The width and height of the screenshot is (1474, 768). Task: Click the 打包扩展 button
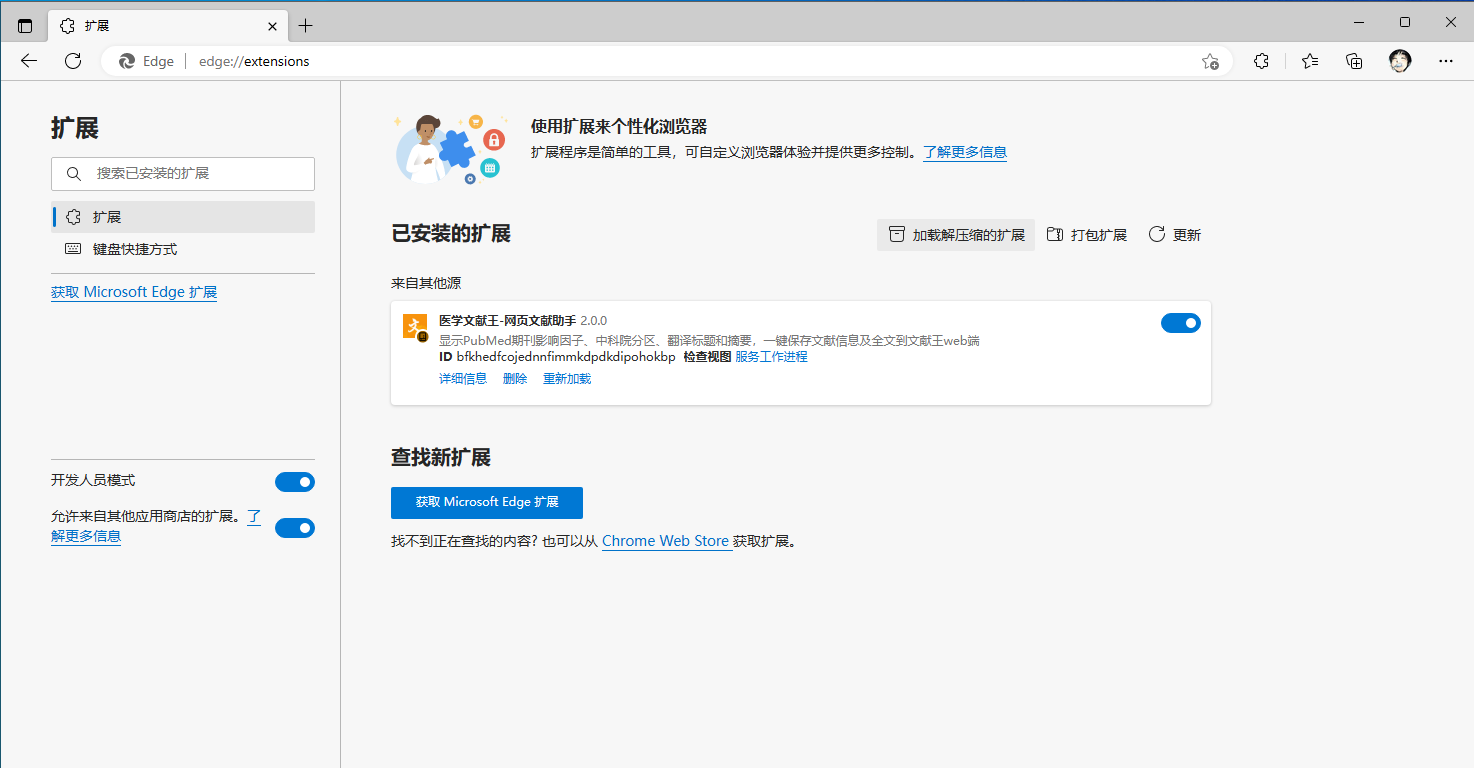coord(1087,235)
